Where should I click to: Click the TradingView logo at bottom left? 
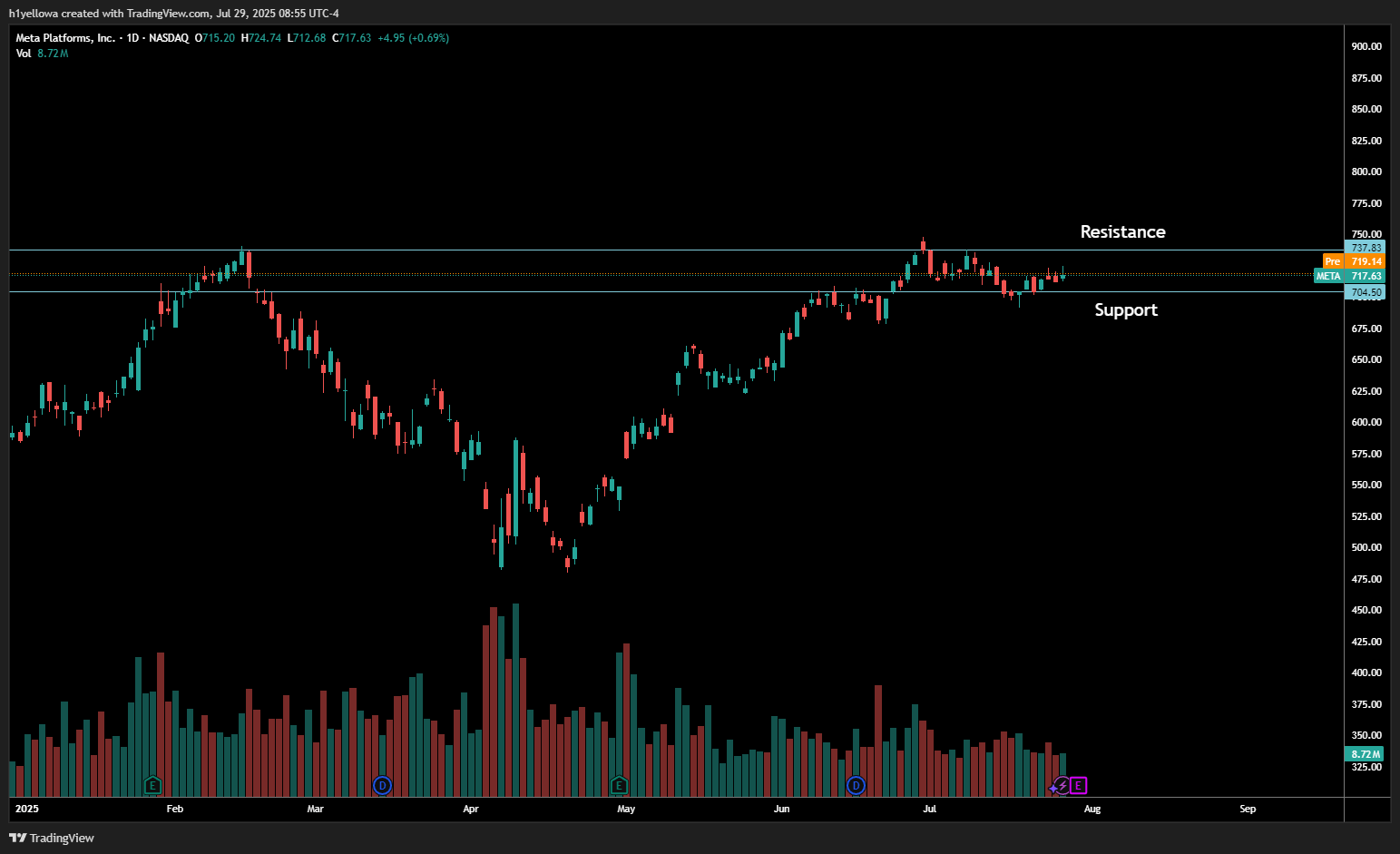click(x=52, y=838)
